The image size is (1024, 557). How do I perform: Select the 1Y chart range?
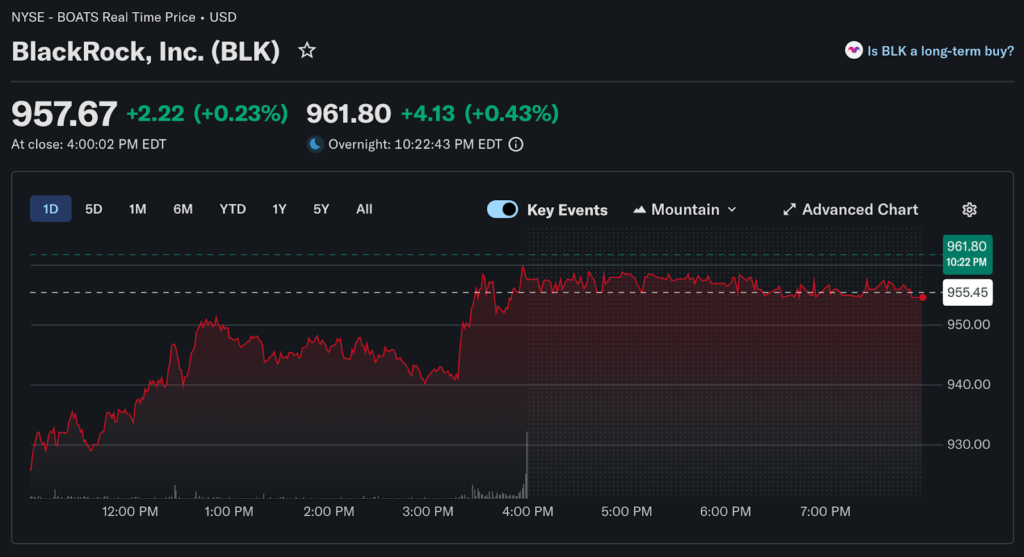(279, 209)
